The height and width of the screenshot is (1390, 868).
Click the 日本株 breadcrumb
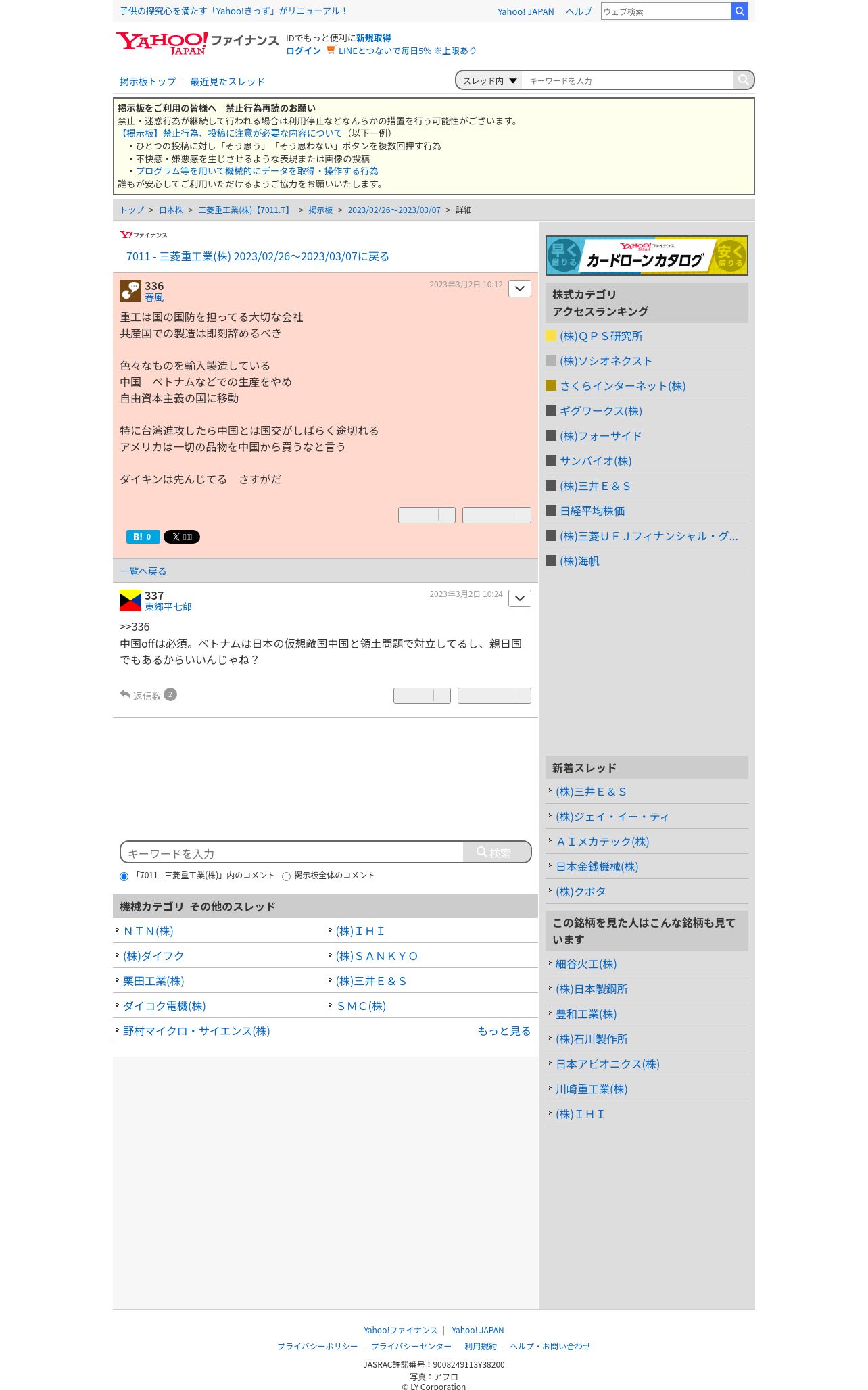coord(171,210)
